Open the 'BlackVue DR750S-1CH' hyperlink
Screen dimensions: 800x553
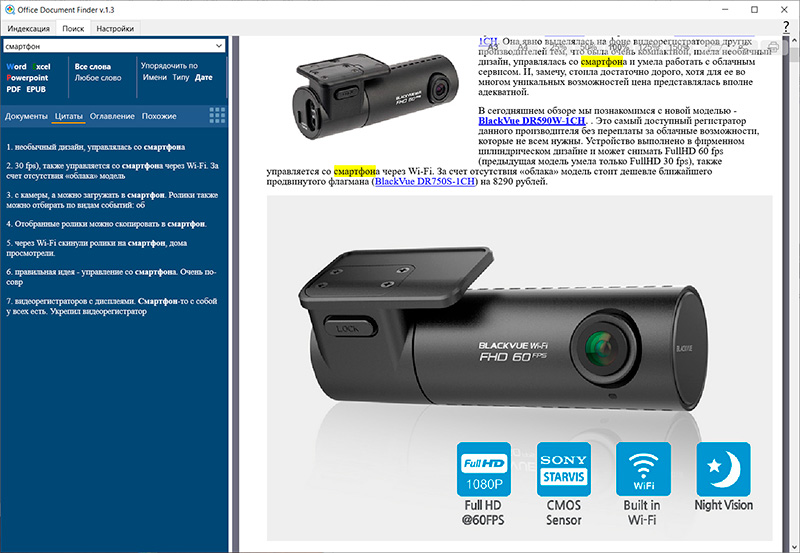(x=434, y=182)
